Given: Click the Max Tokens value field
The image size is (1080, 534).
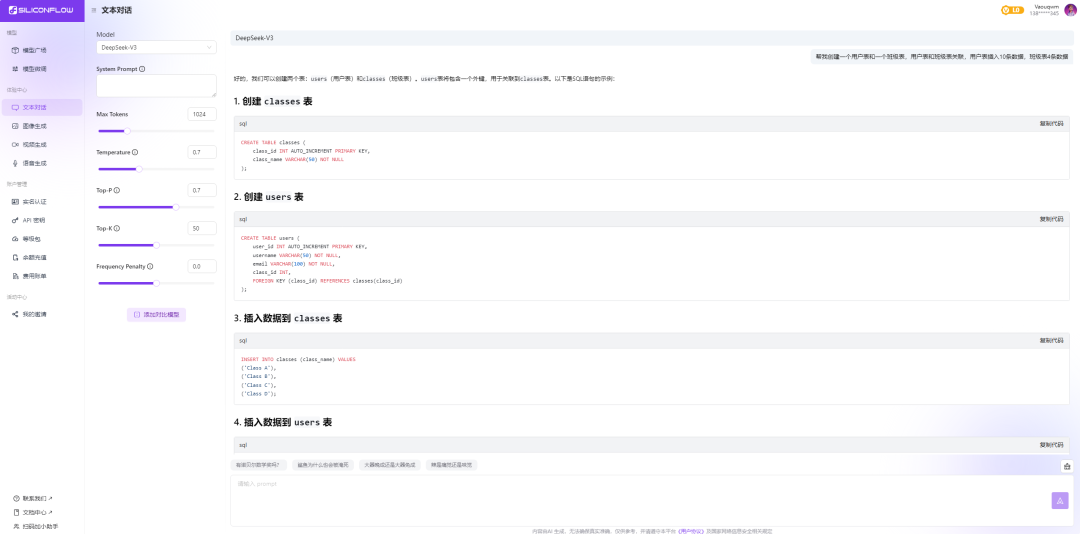Looking at the screenshot, I should (202, 114).
